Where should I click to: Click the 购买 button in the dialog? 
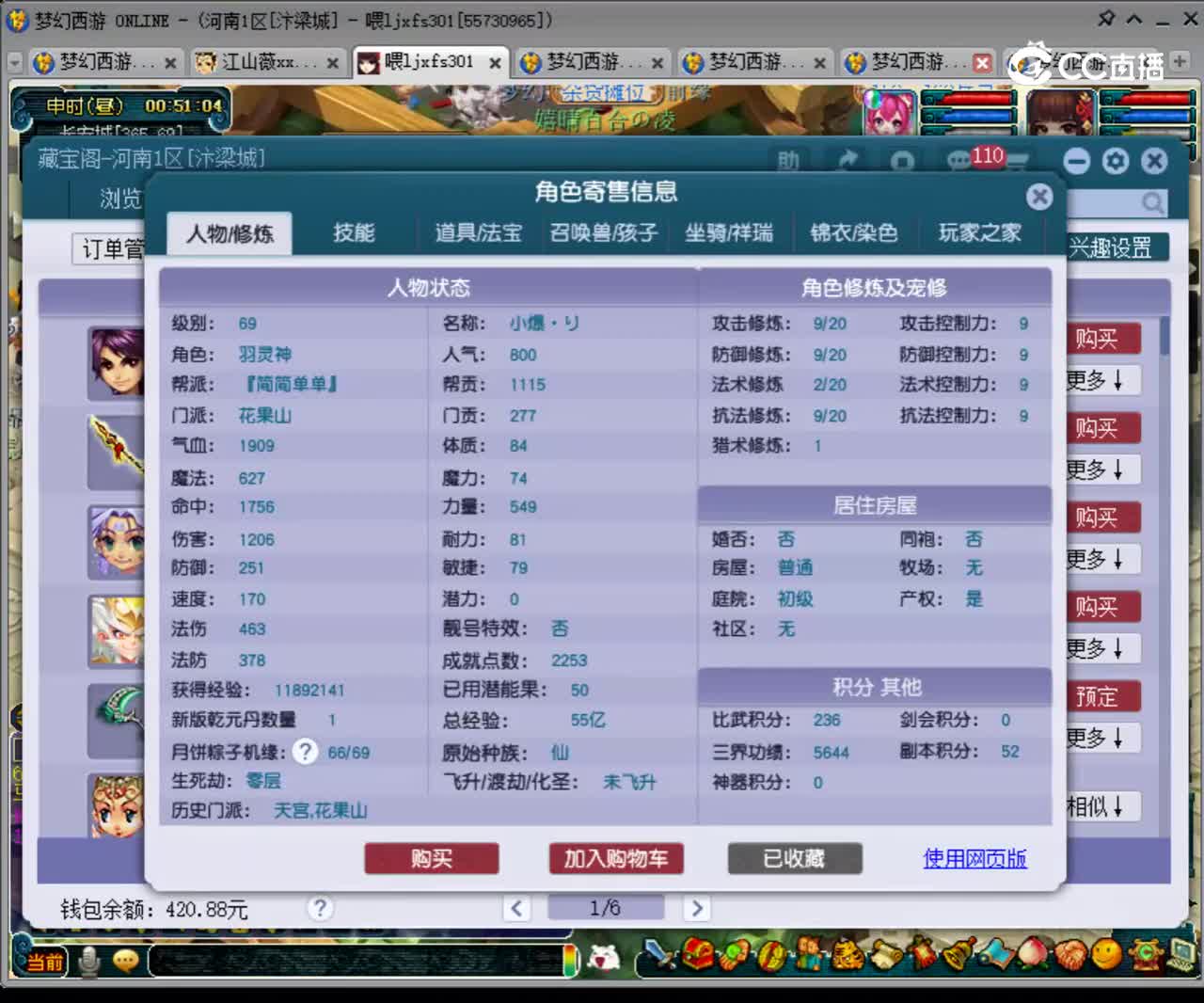[x=432, y=858]
